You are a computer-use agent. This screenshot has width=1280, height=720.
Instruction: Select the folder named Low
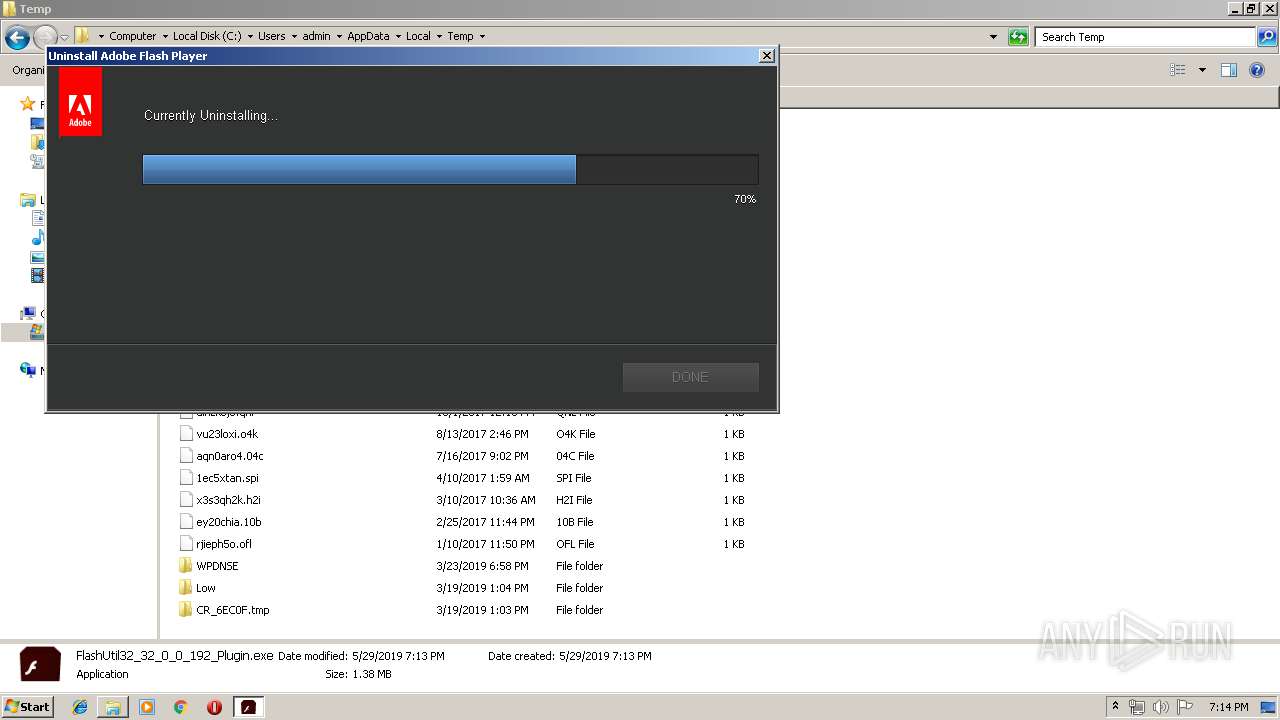pos(206,588)
